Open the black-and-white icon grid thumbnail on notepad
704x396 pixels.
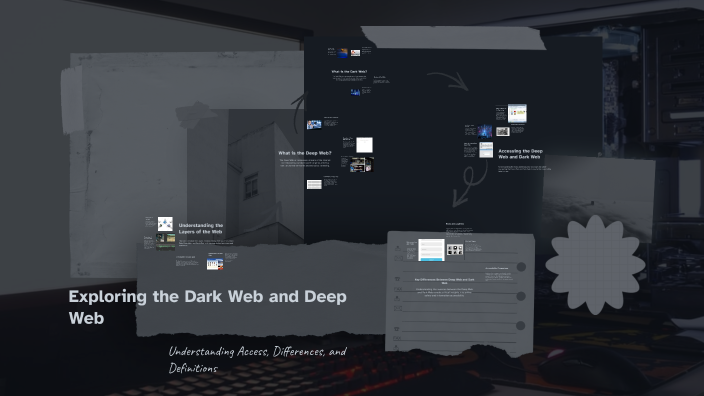455,250
